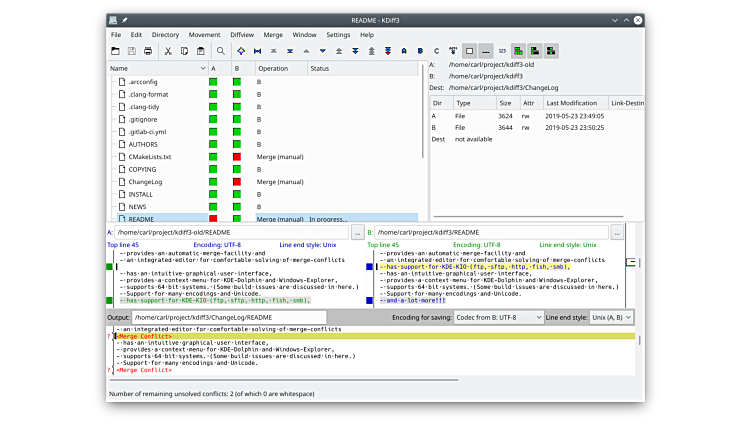
Task: Toggle the split screen view button
Action: (x=518, y=50)
